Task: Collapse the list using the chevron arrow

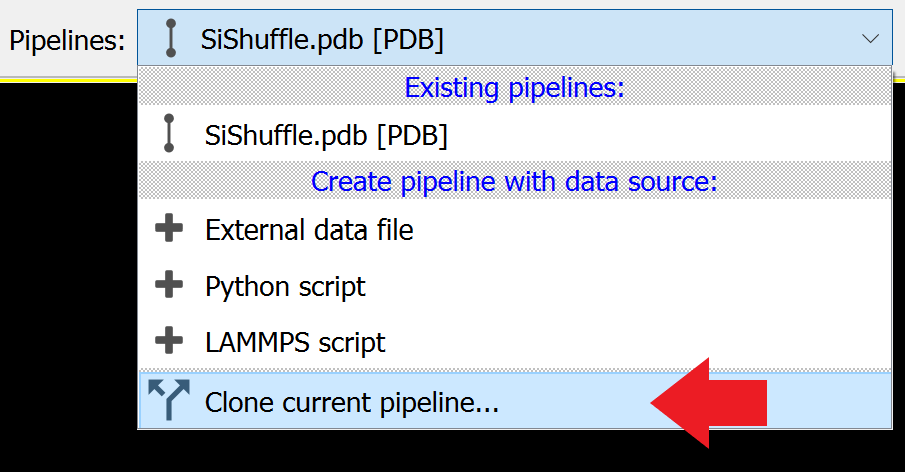Action: 869,39
